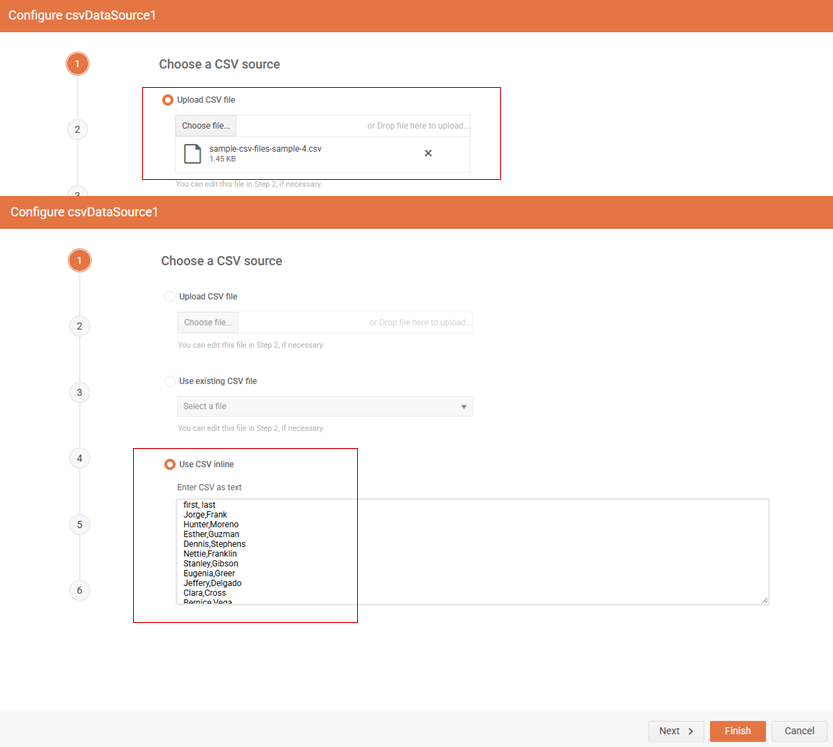Go to wizard step 3 in the lower panel
The width and height of the screenshot is (833, 747).
(x=80, y=393)
